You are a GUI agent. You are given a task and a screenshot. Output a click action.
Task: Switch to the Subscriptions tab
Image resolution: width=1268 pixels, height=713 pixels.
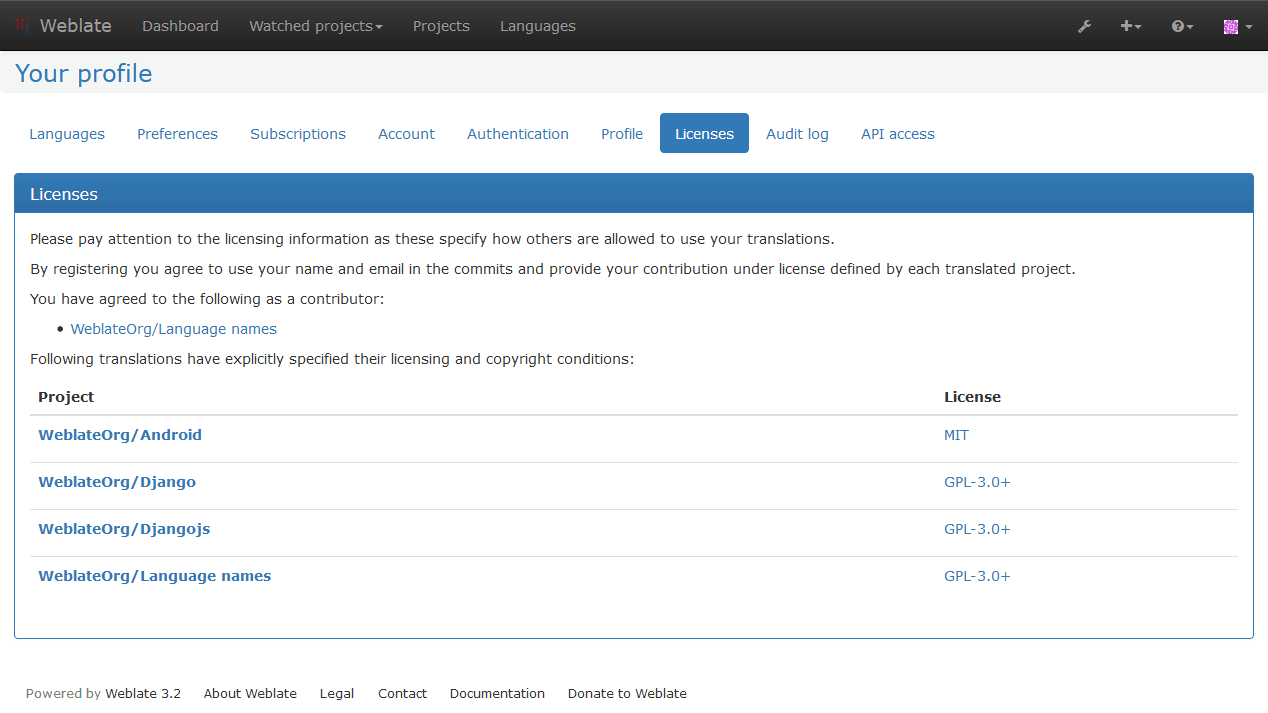click(298, 134)
